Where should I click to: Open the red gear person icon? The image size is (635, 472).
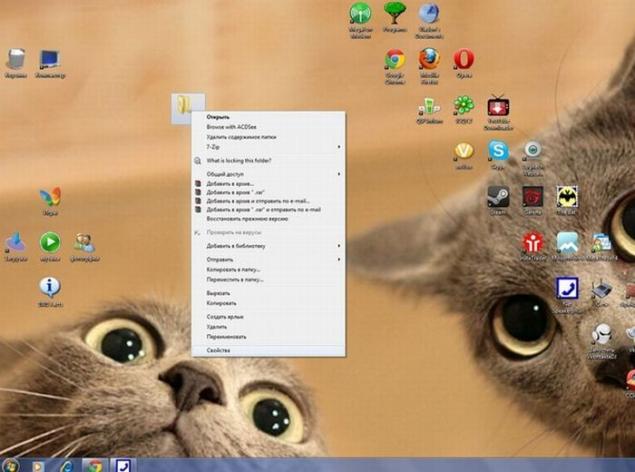pyautogui.click(x=533, y=242)
